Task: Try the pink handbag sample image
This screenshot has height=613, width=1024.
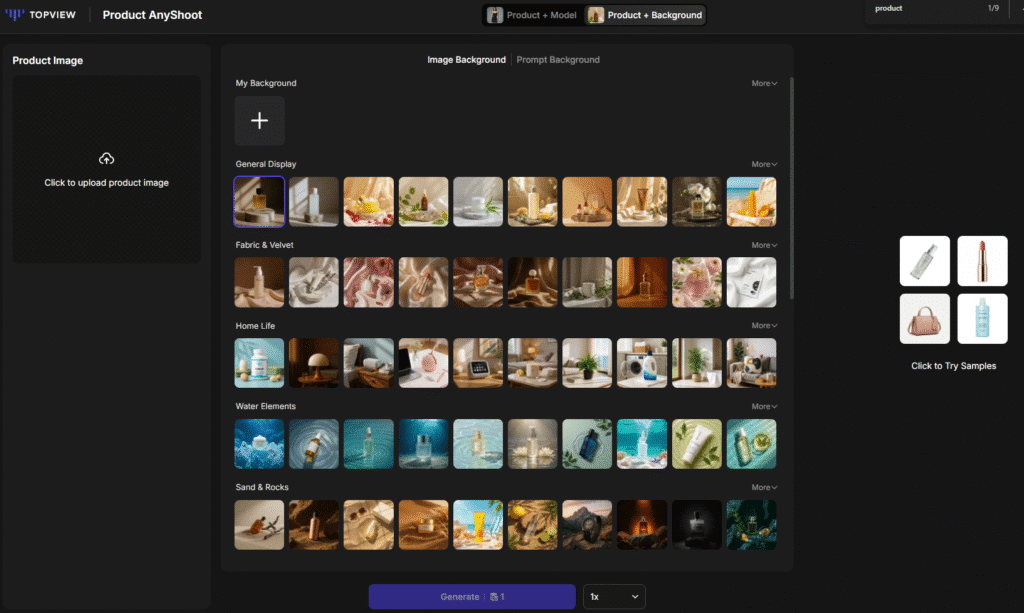Action: click(924, 318)
